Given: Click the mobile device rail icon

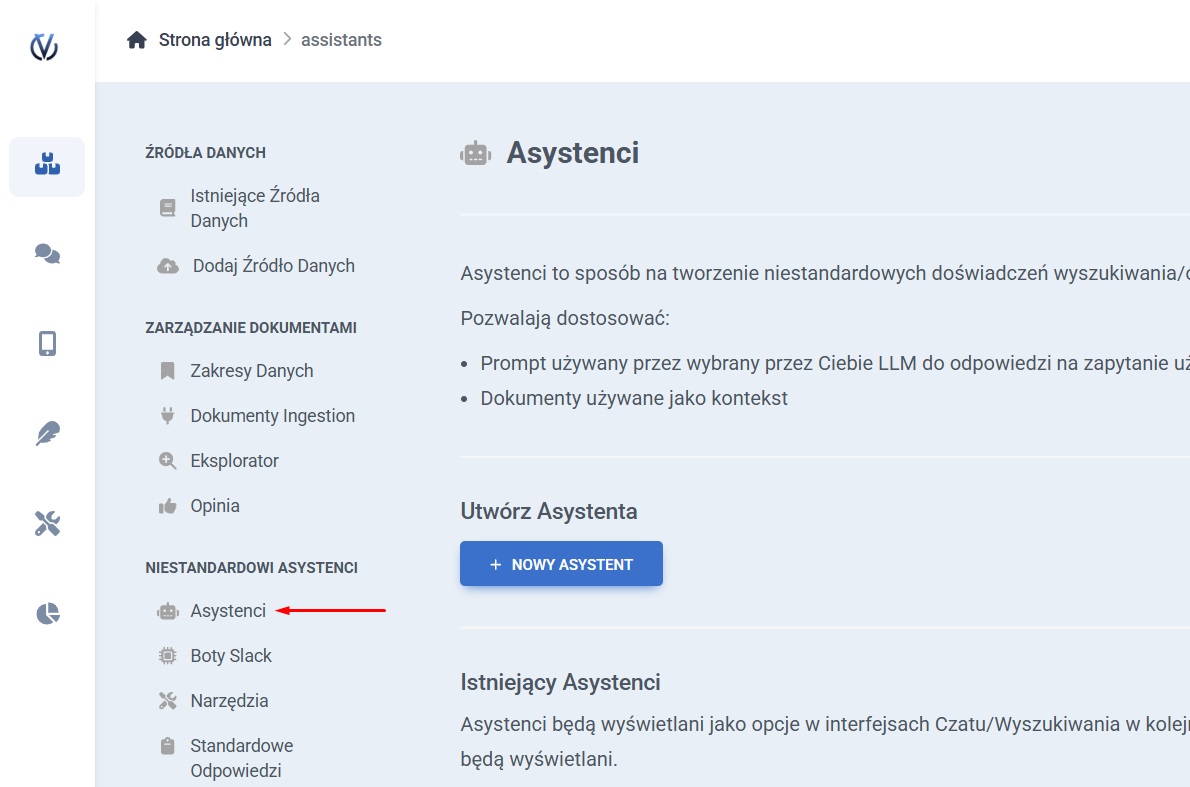Looking at the screenshot, I should point(47,344).
